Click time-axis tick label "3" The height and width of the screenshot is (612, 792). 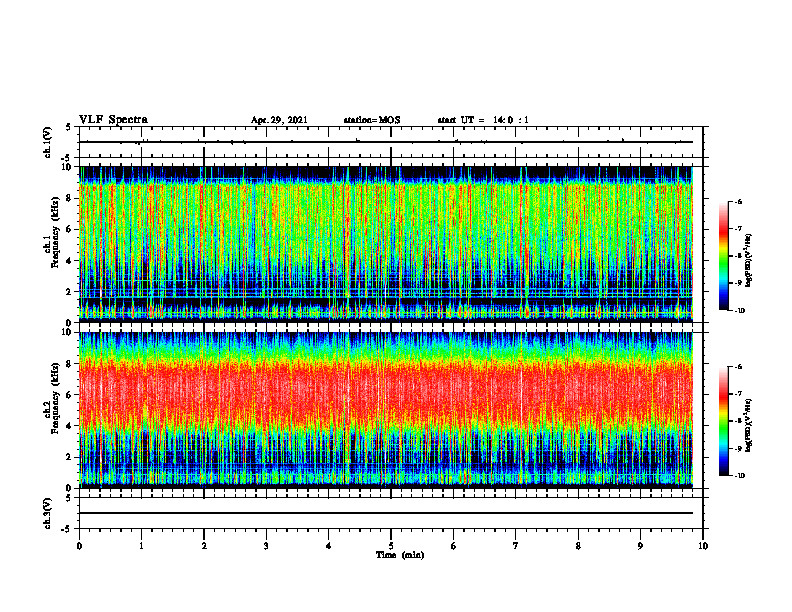click(266, 546)
